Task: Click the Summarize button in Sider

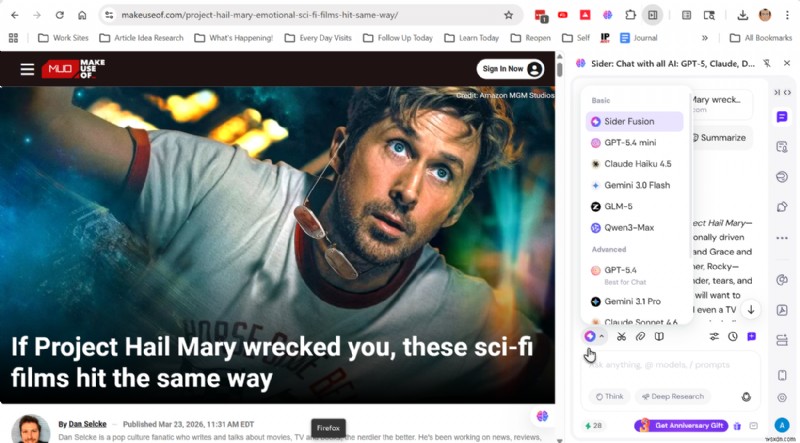Action: [720, 138]
